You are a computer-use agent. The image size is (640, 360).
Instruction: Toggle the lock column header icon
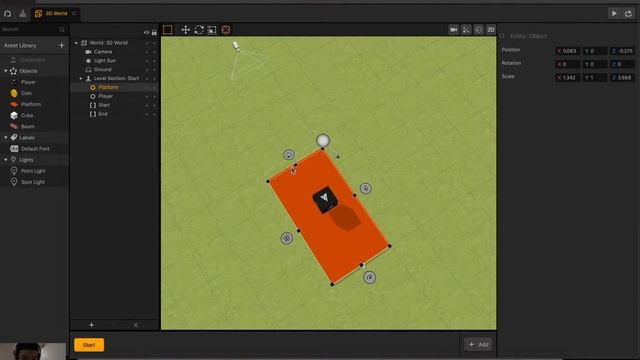[x=154, y=32]
